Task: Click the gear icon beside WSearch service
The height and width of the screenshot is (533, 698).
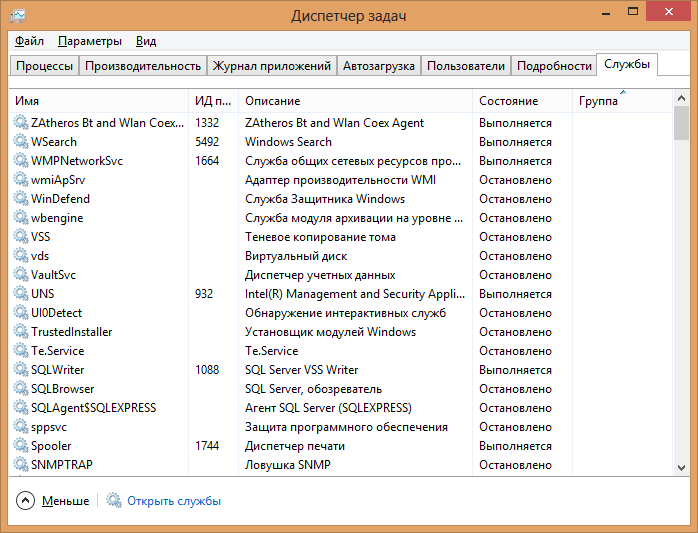Action: tap(20, 142)
